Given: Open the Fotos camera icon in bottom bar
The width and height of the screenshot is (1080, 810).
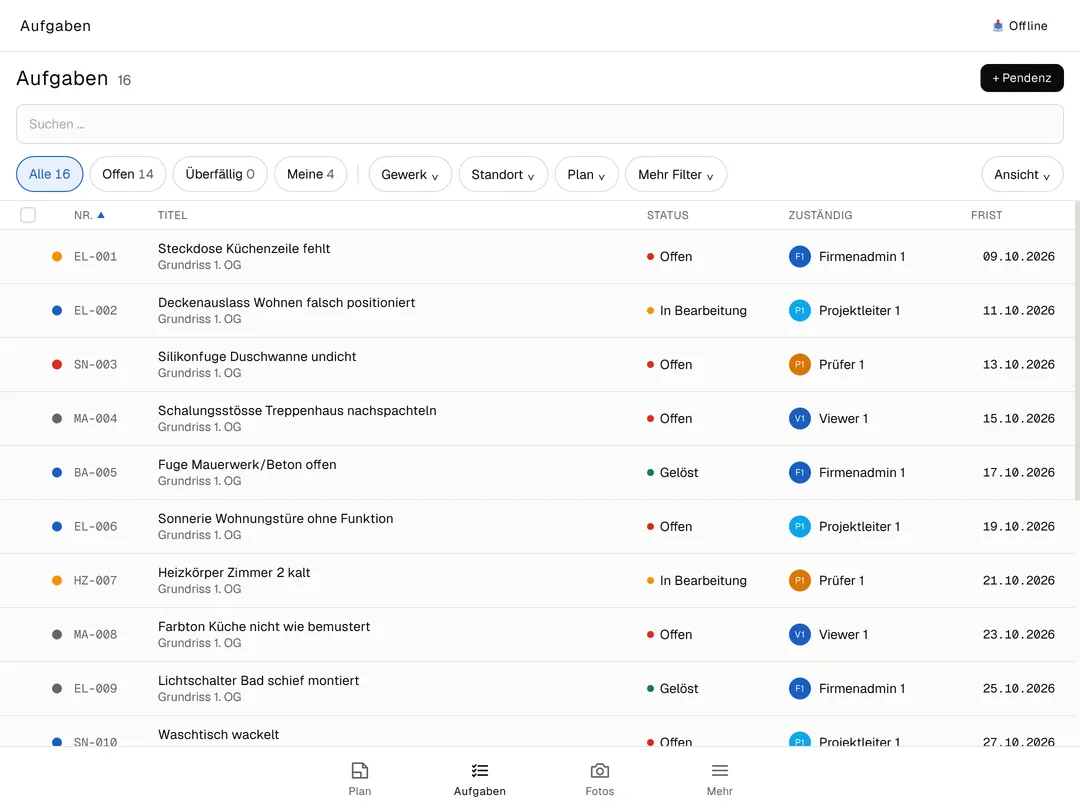Looking at the screenshot, I should pos(600,770).
